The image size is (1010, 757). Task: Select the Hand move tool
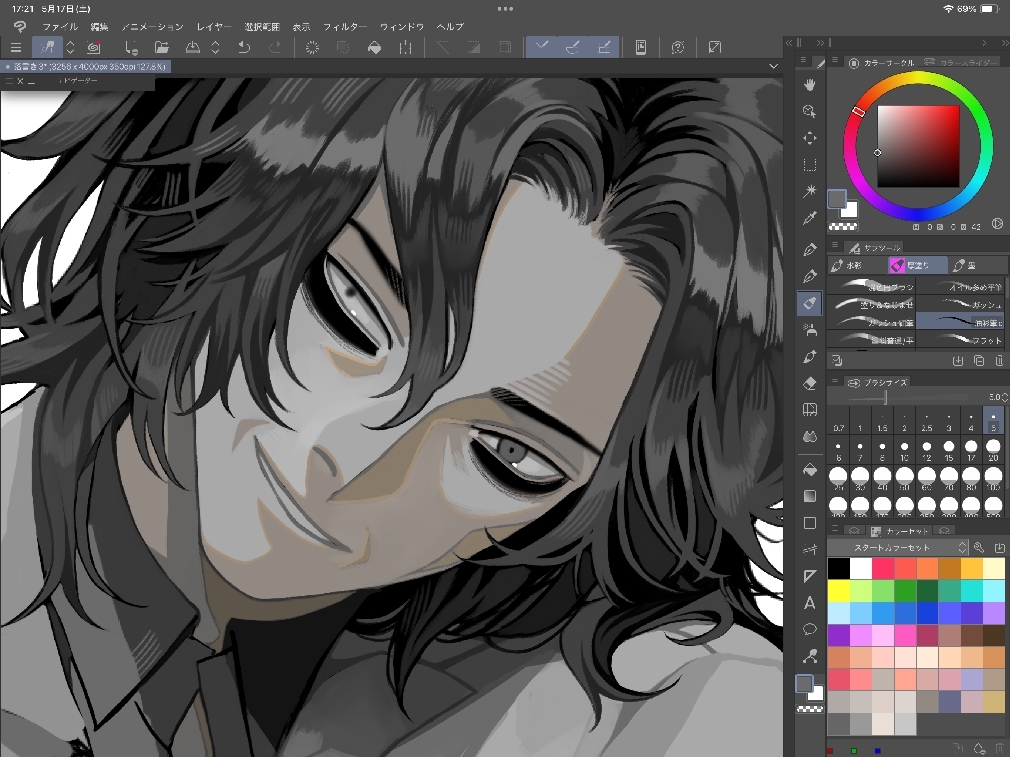click(x=810, y=84)
